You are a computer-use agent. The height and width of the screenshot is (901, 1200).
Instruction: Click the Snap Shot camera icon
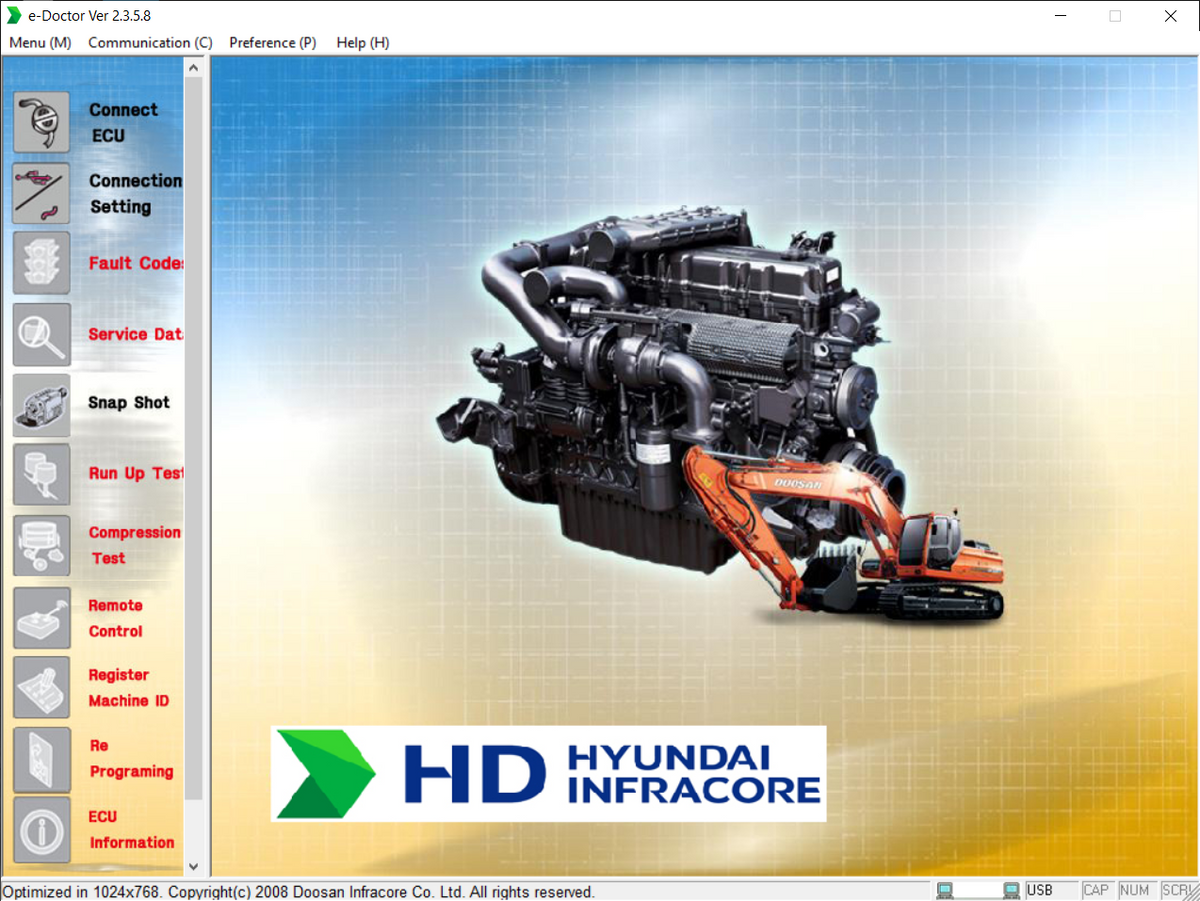coord(42,405)
